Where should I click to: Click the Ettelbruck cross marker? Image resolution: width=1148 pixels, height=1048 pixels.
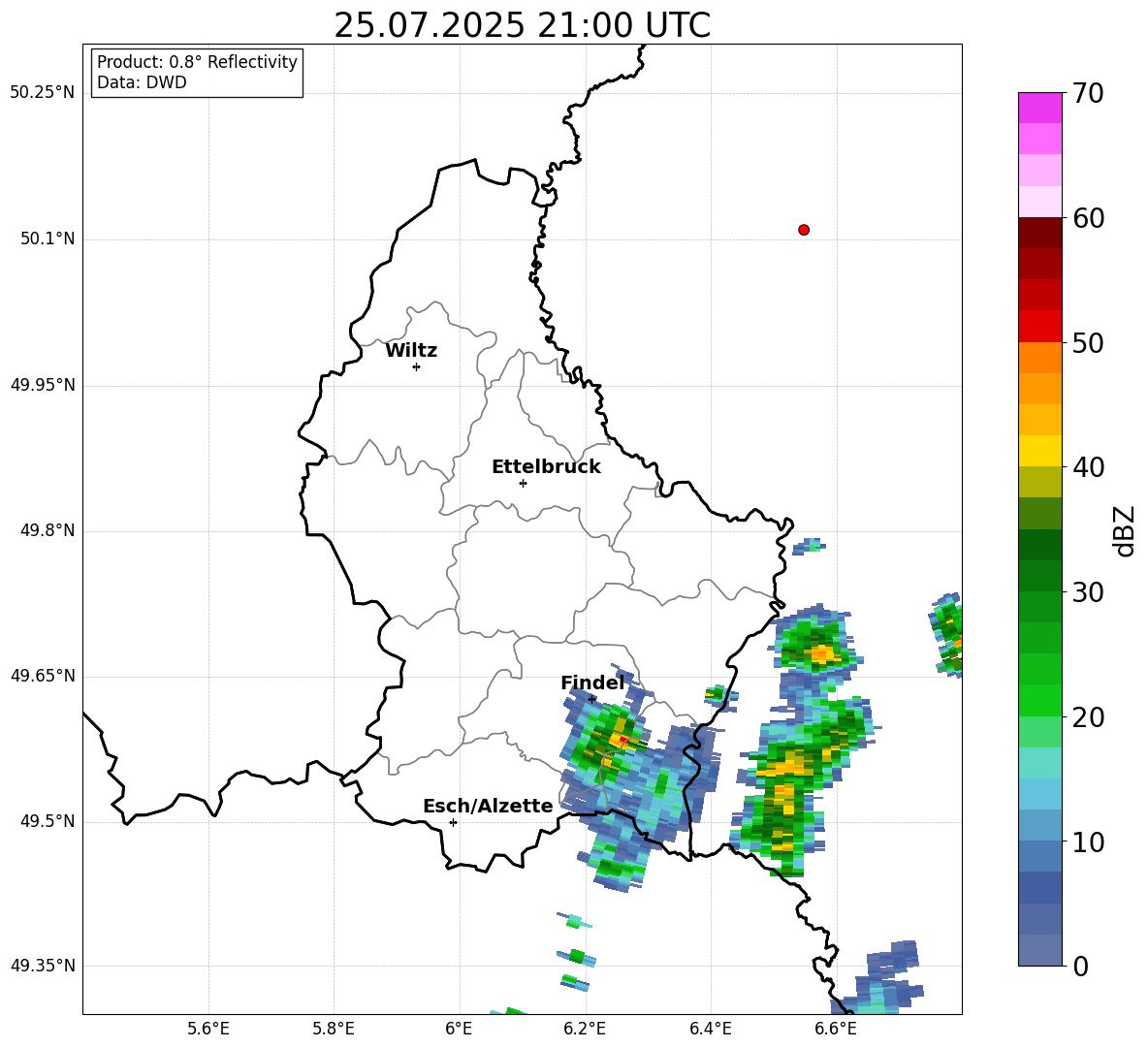pos(523,483)
